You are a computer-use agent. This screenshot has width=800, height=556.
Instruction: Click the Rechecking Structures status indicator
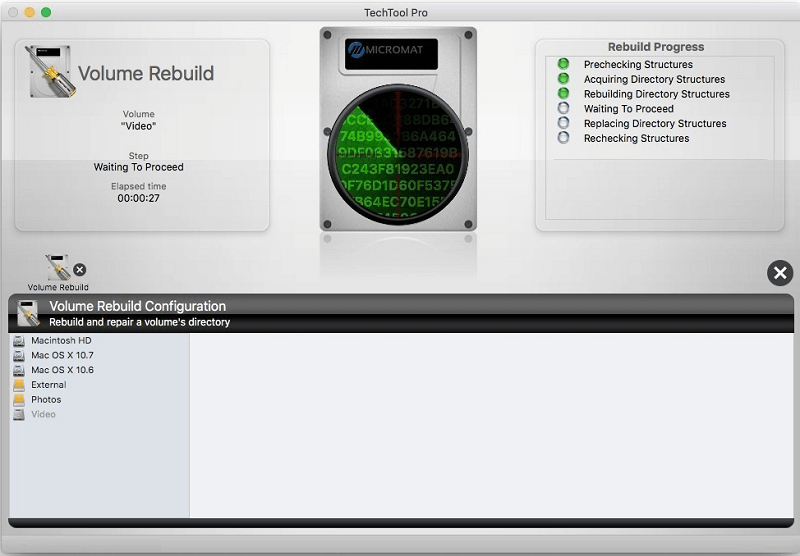point(563,138)
